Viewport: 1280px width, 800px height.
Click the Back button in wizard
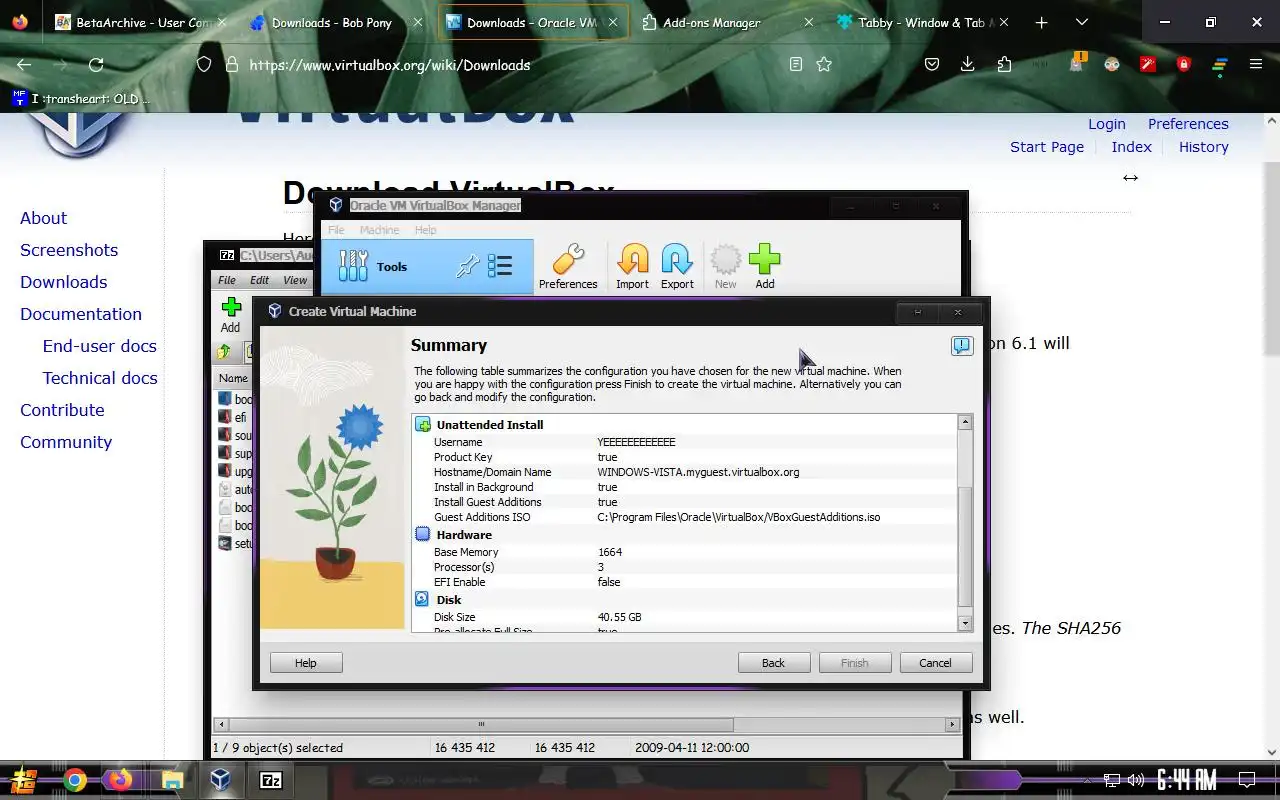click(x=773, y=663)
